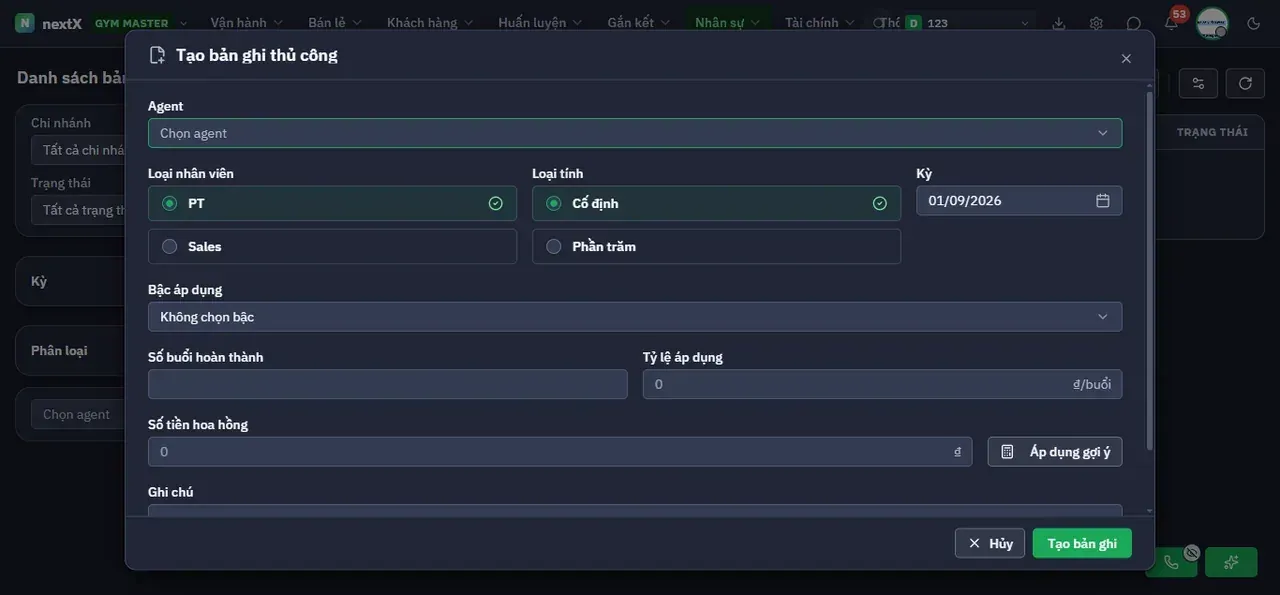1280x595 pixels.
Task: Open the Tất cả chi nhánh branch dropdown
Action: click(80, 150)
